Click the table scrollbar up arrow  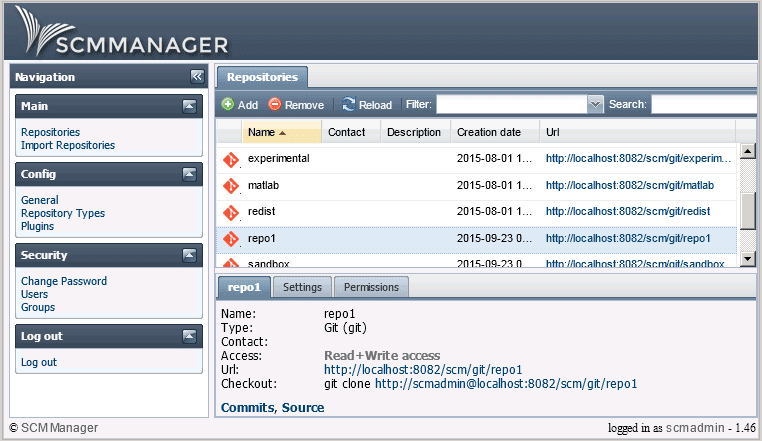coord(747,151)
